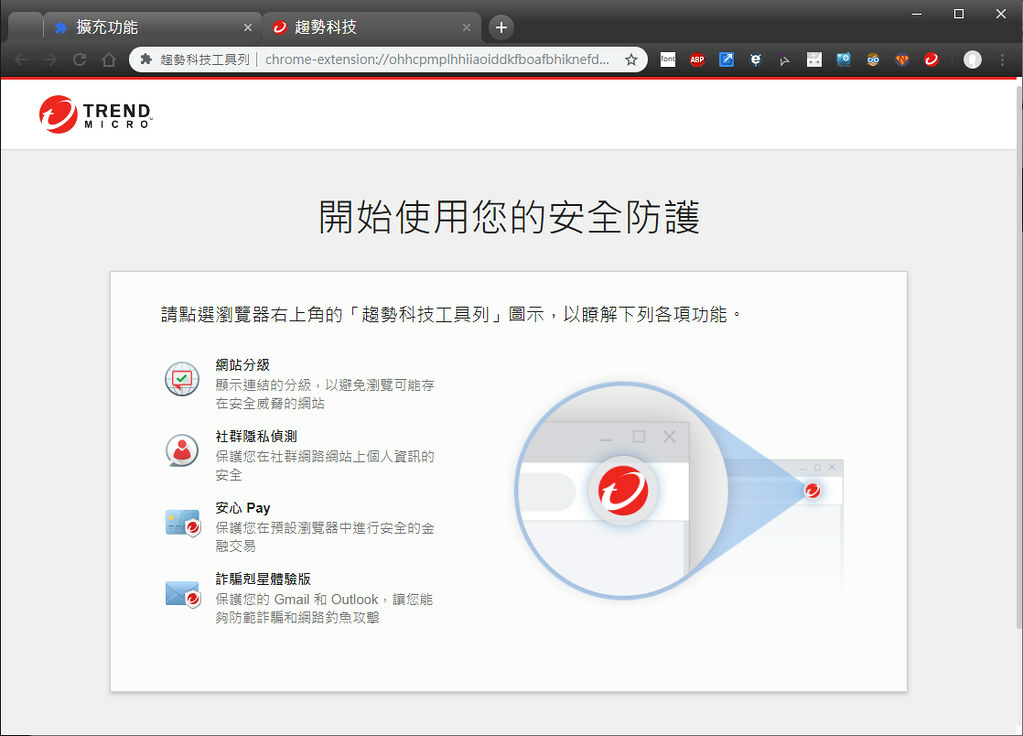Click the cursor pointer extension icon
This screenshot has height=736, width=1023.
(784, 60)
